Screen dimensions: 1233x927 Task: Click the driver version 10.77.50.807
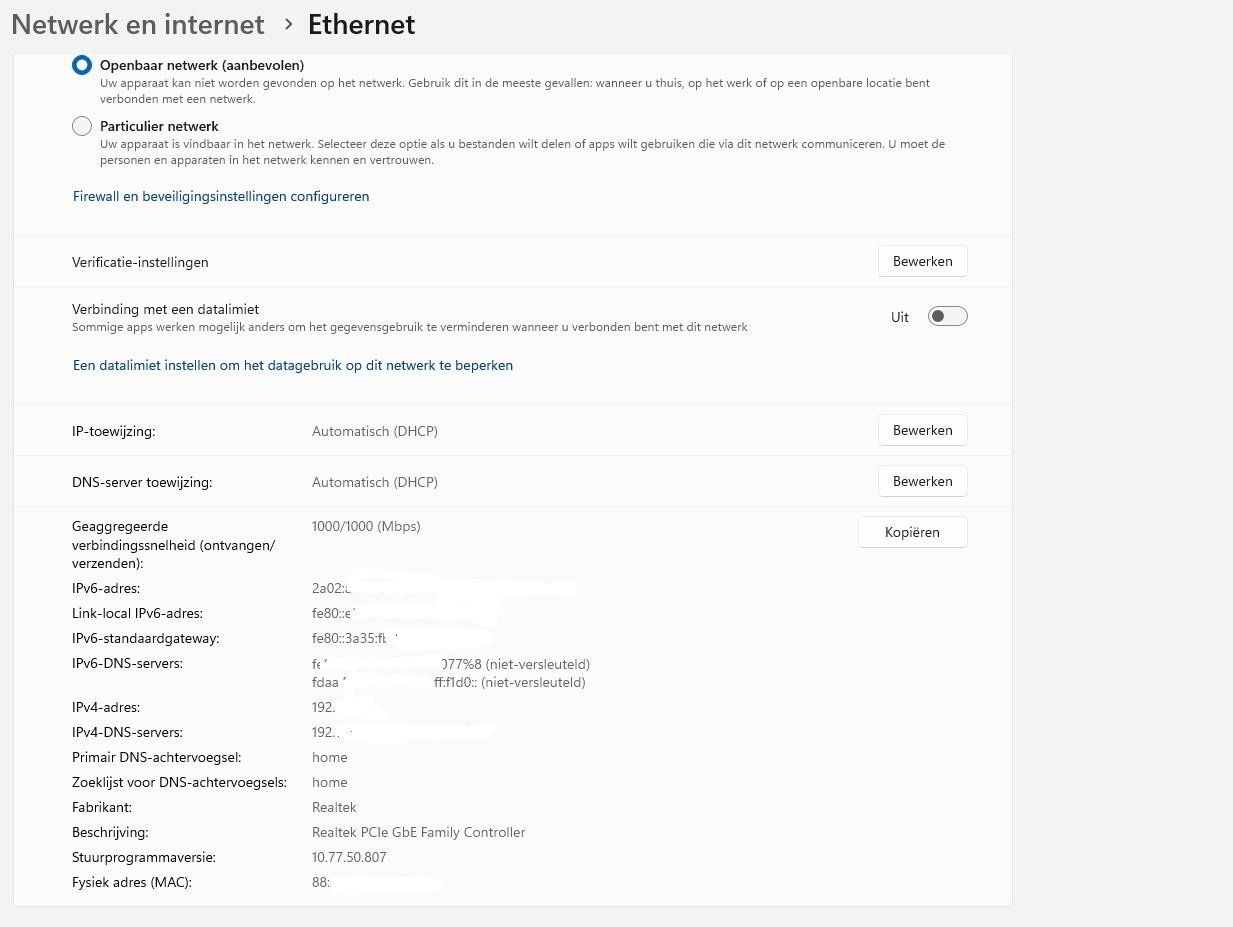click(x=349, y=857)
